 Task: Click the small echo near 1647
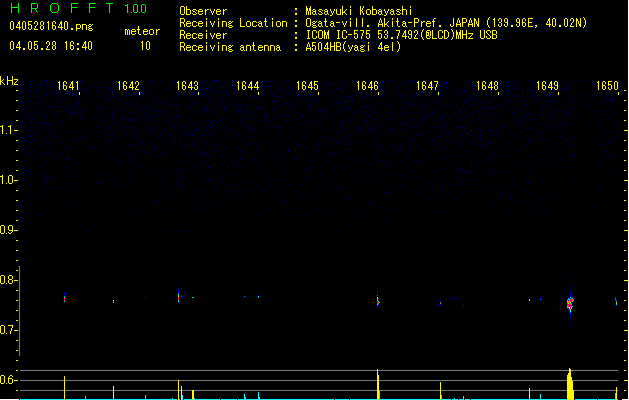[440, 303]
